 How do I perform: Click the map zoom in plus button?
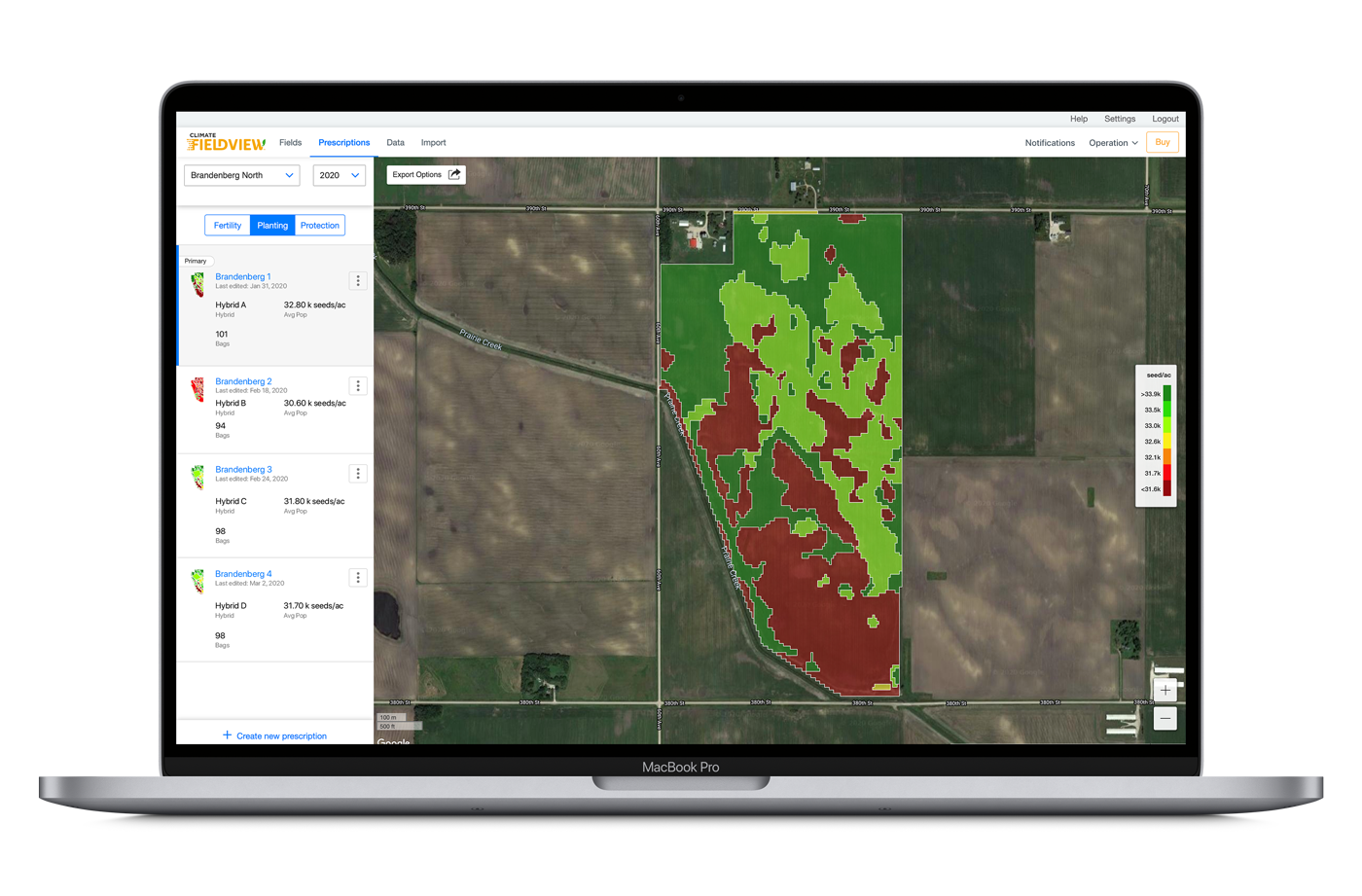[x=1165, y=690]
